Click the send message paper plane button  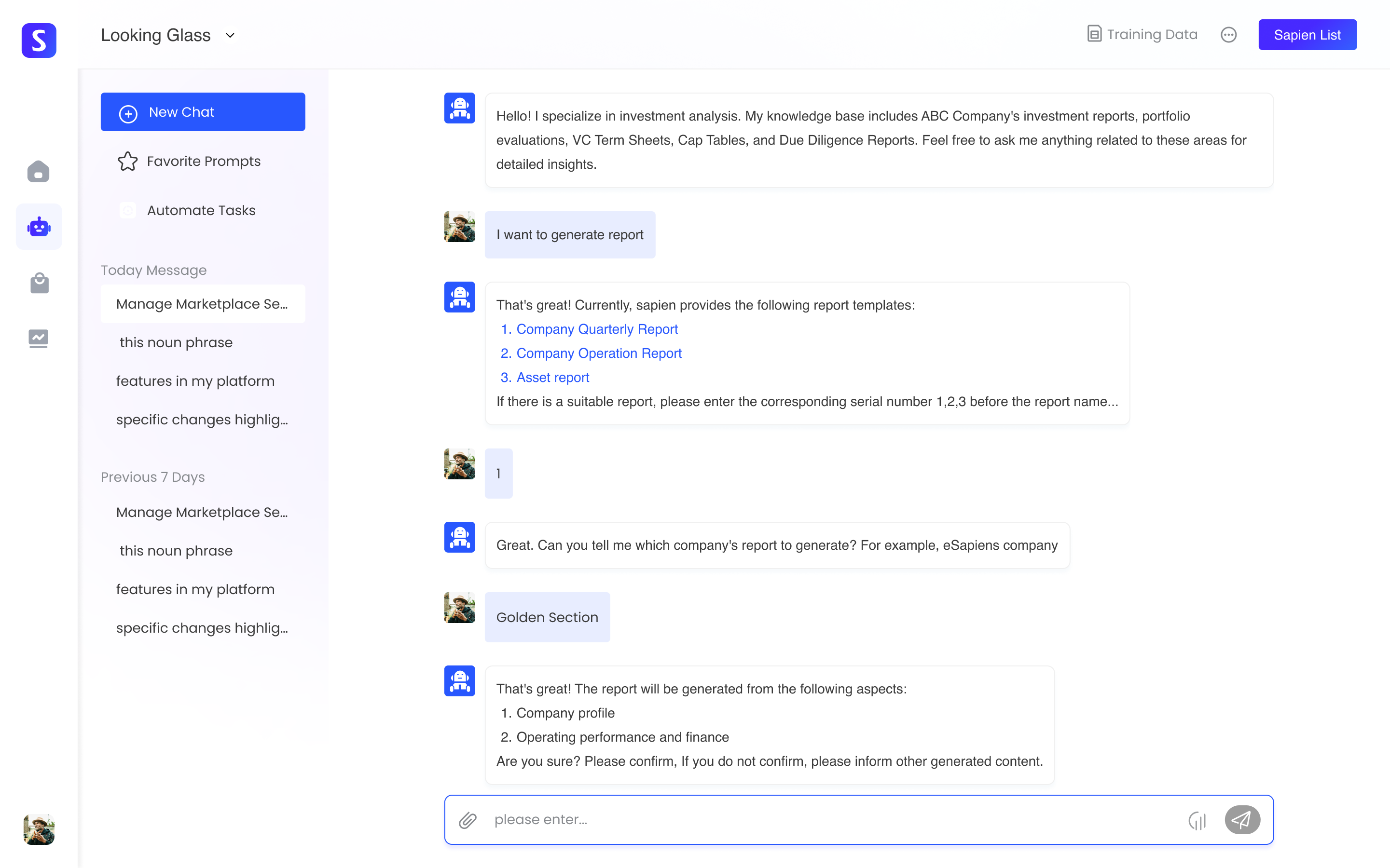click(x=1242, y=819)
